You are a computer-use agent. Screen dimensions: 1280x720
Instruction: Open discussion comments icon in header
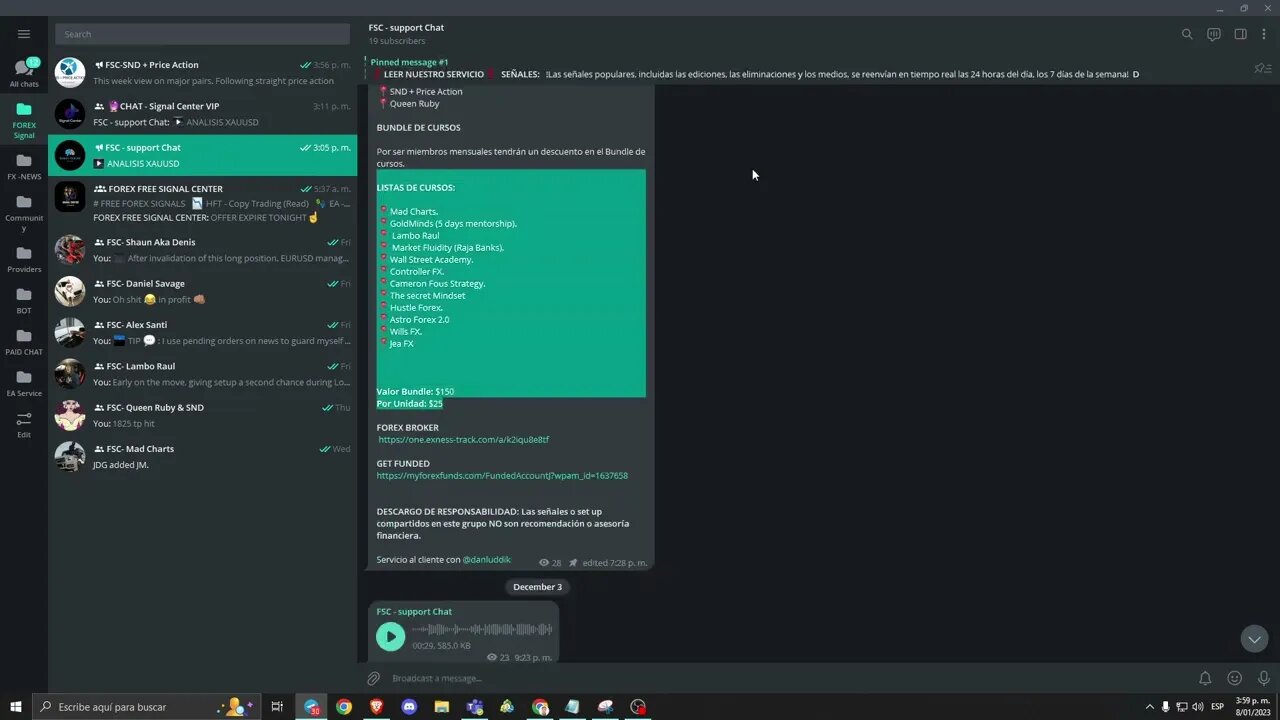point(1214,34)
